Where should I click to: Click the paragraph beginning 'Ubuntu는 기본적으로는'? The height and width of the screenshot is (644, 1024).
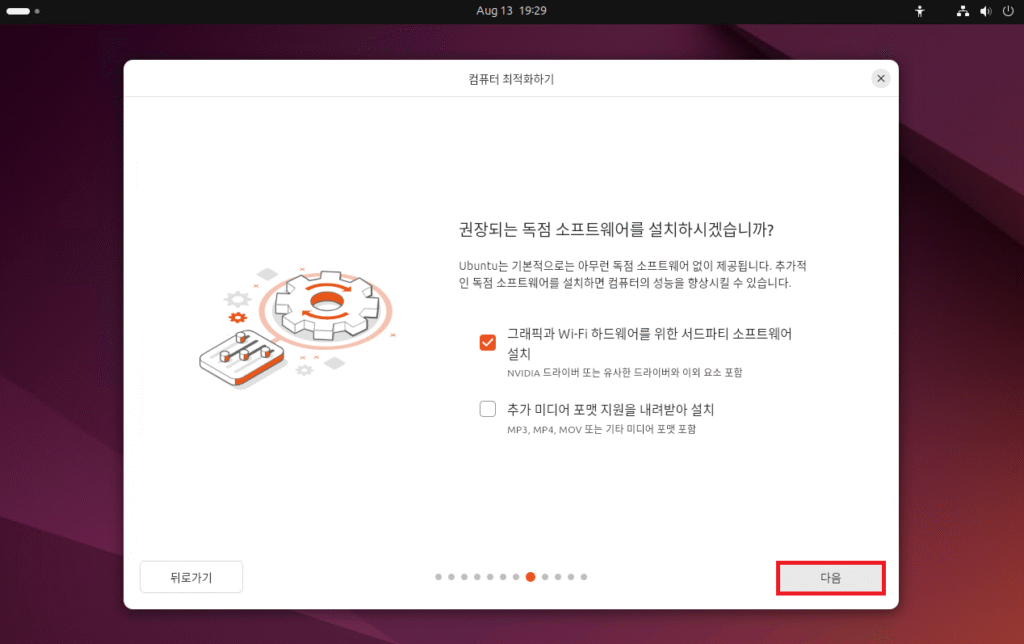[x=632, y=274]
